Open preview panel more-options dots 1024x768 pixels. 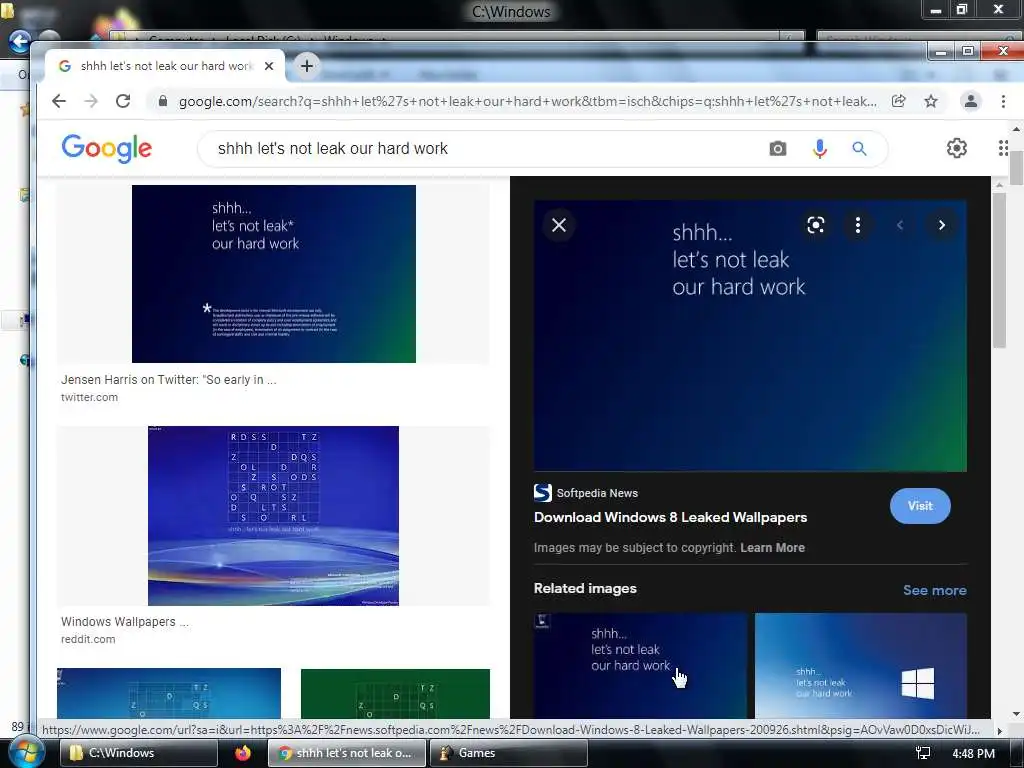[857, 225]
